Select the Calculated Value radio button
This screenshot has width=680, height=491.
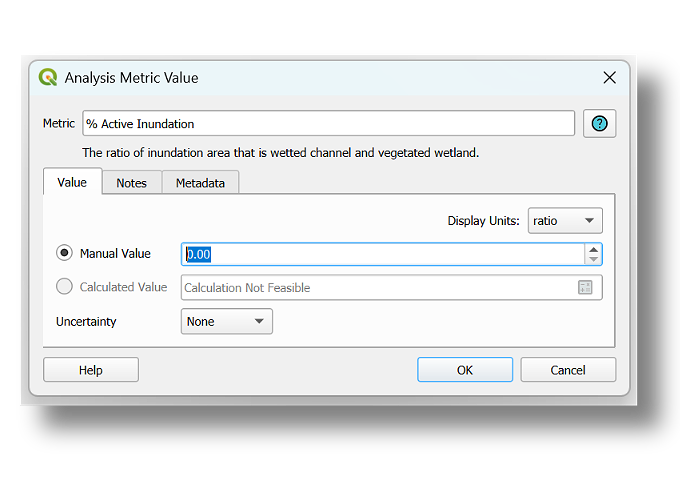pyautogui.click(x=64, y=286)
